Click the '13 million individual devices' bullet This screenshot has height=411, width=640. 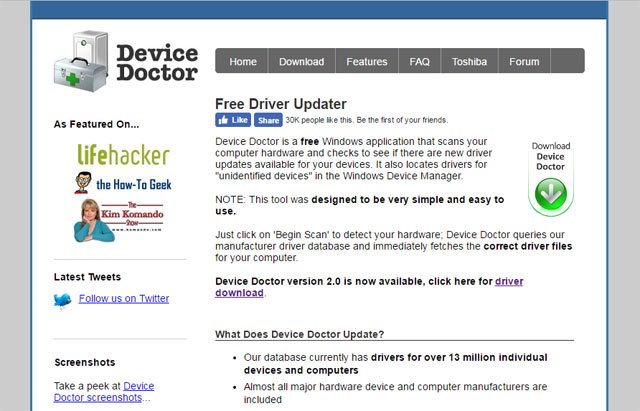[396, 364]
